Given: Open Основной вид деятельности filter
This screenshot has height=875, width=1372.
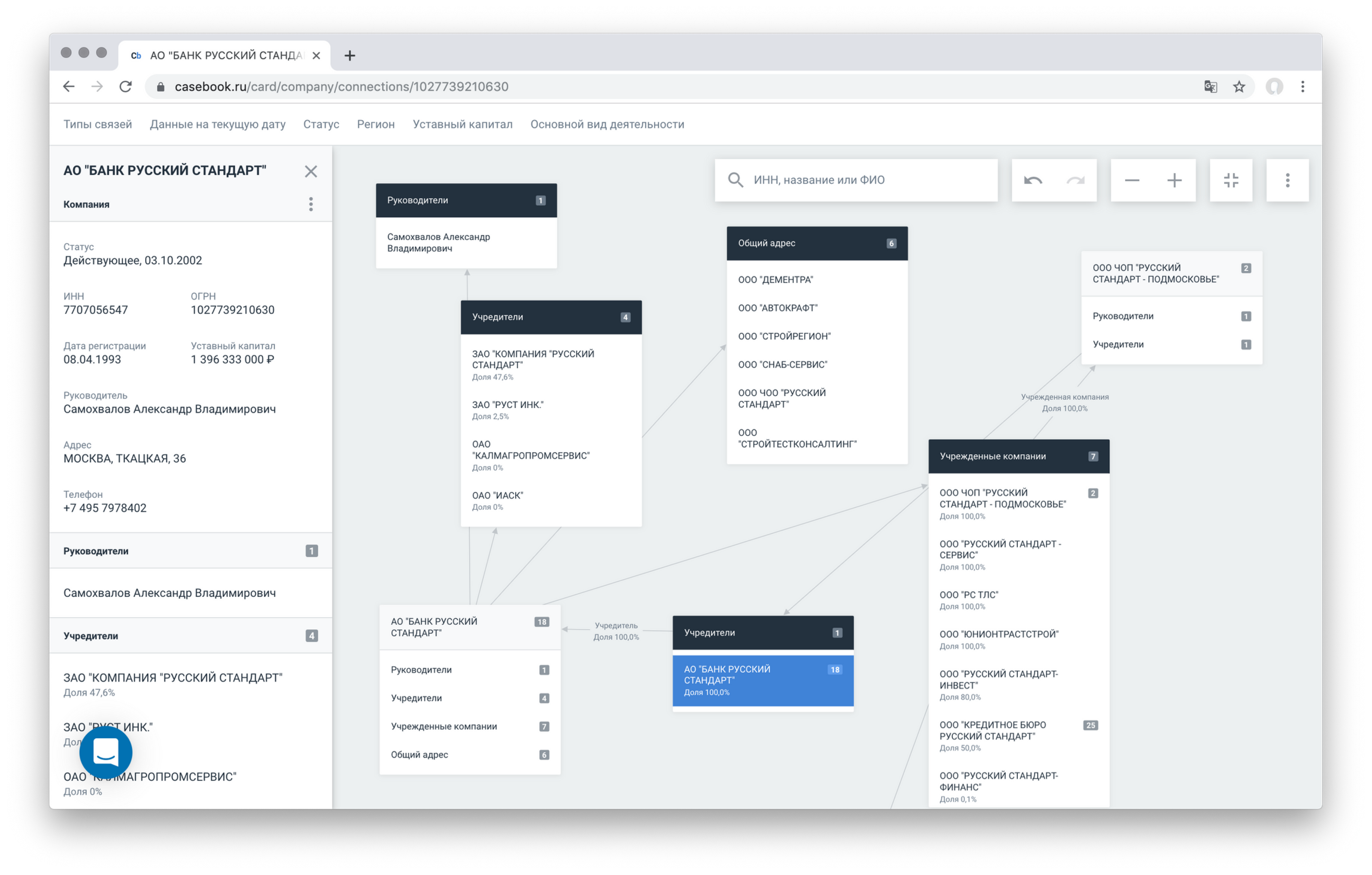Looking at the screenshot, I should pos(607,124).
